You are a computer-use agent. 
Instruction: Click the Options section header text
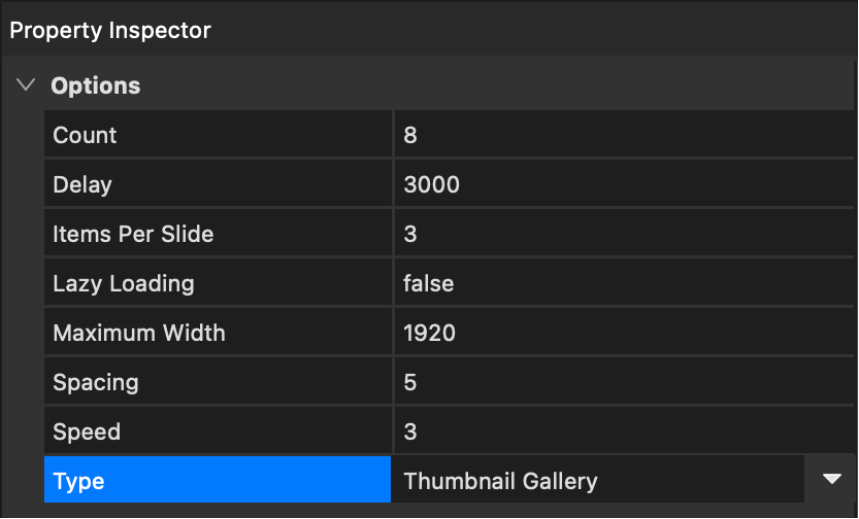tap(96, 86)
